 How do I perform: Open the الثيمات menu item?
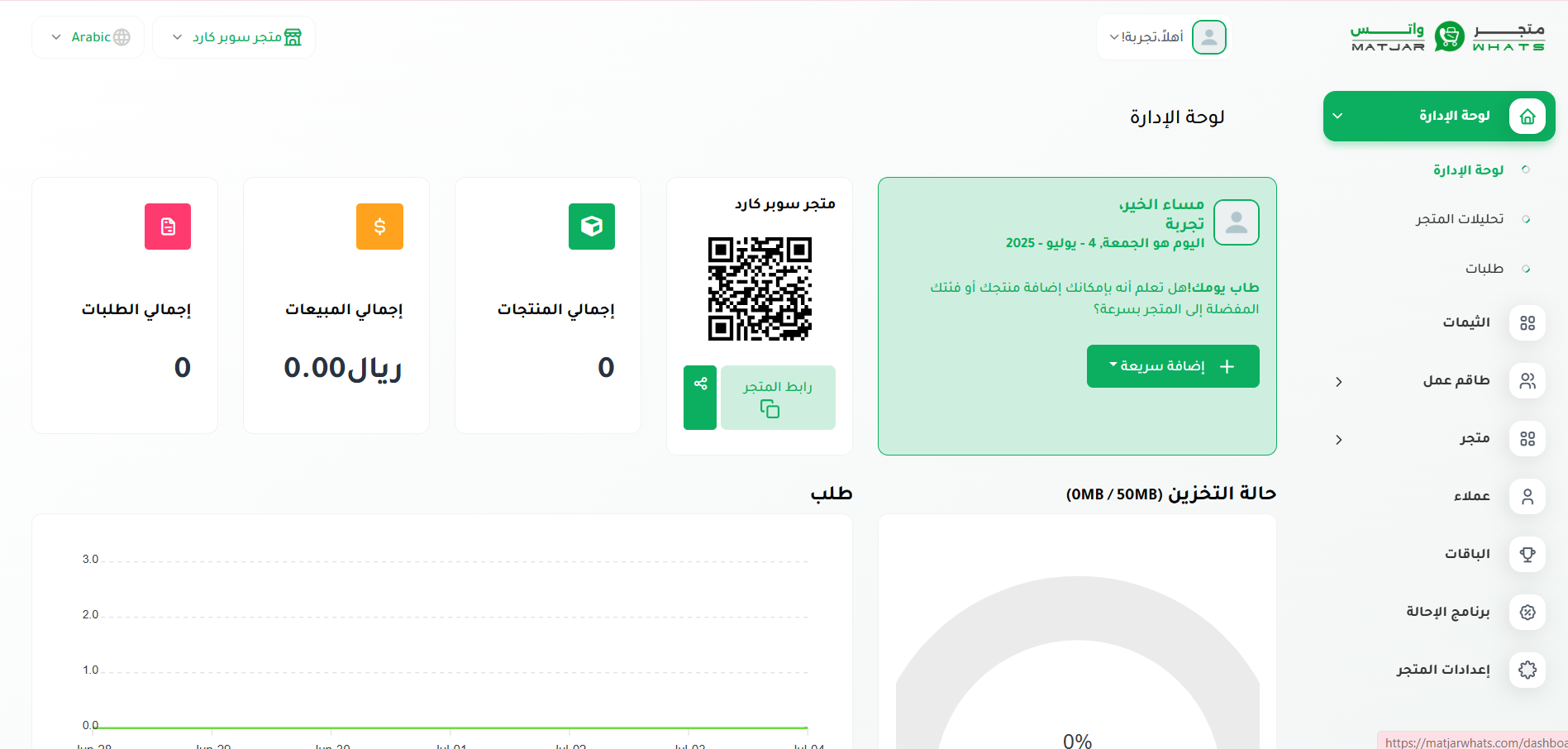pos(1466,322)
